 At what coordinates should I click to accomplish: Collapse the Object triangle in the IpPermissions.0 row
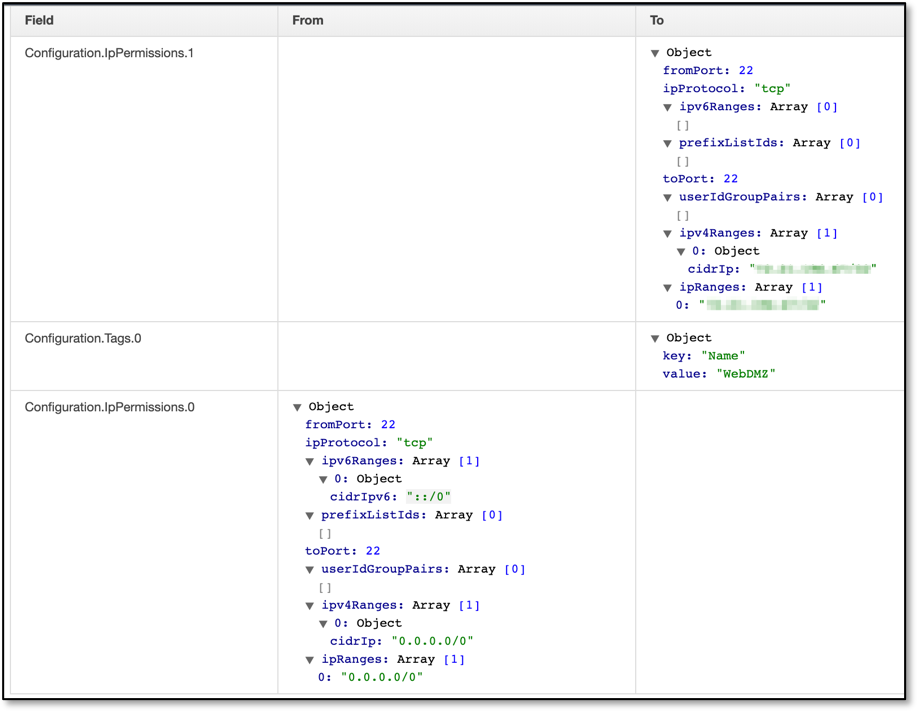[x=297, y=407]
